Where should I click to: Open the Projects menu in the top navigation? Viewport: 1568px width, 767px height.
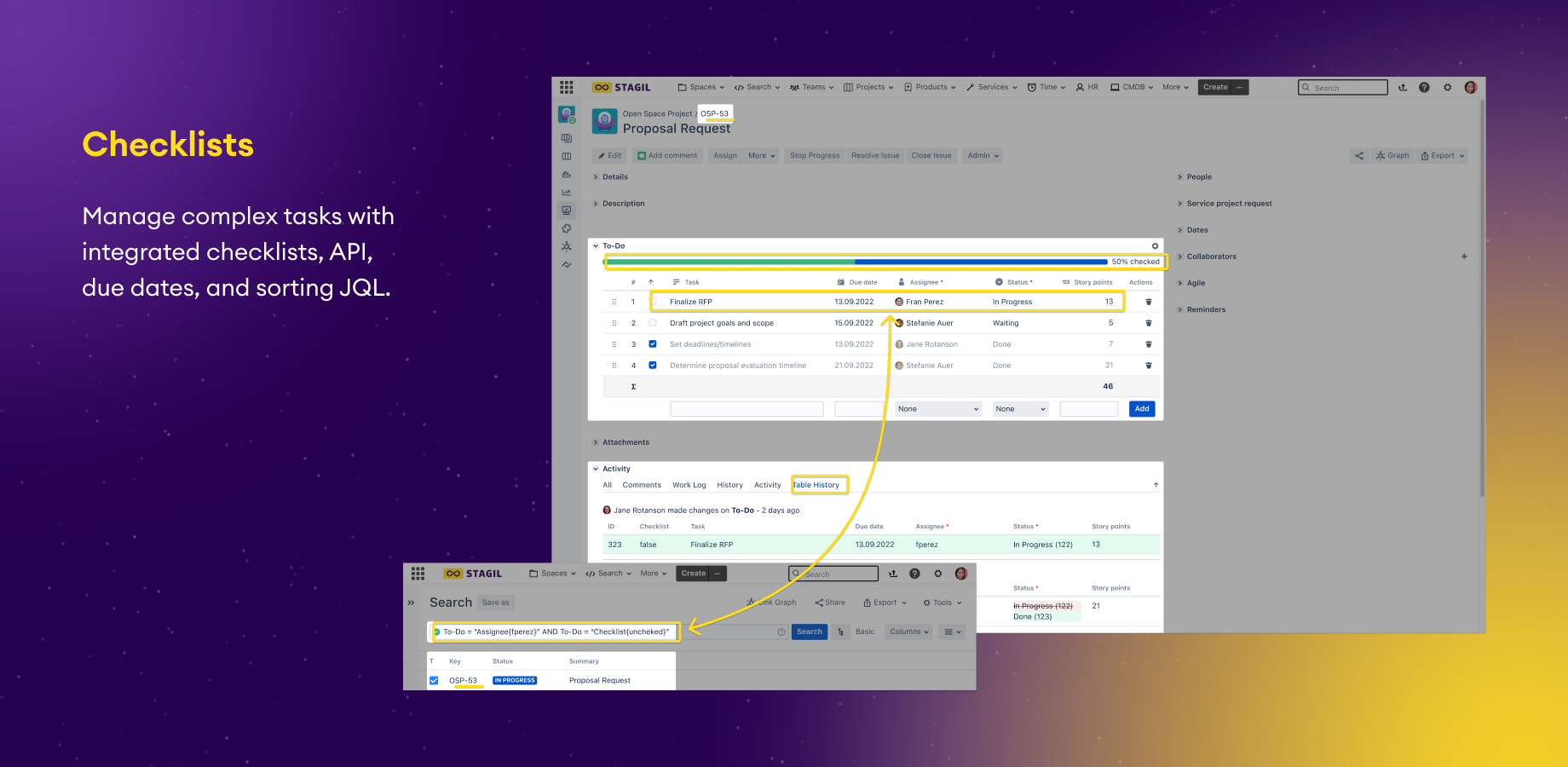868,88
